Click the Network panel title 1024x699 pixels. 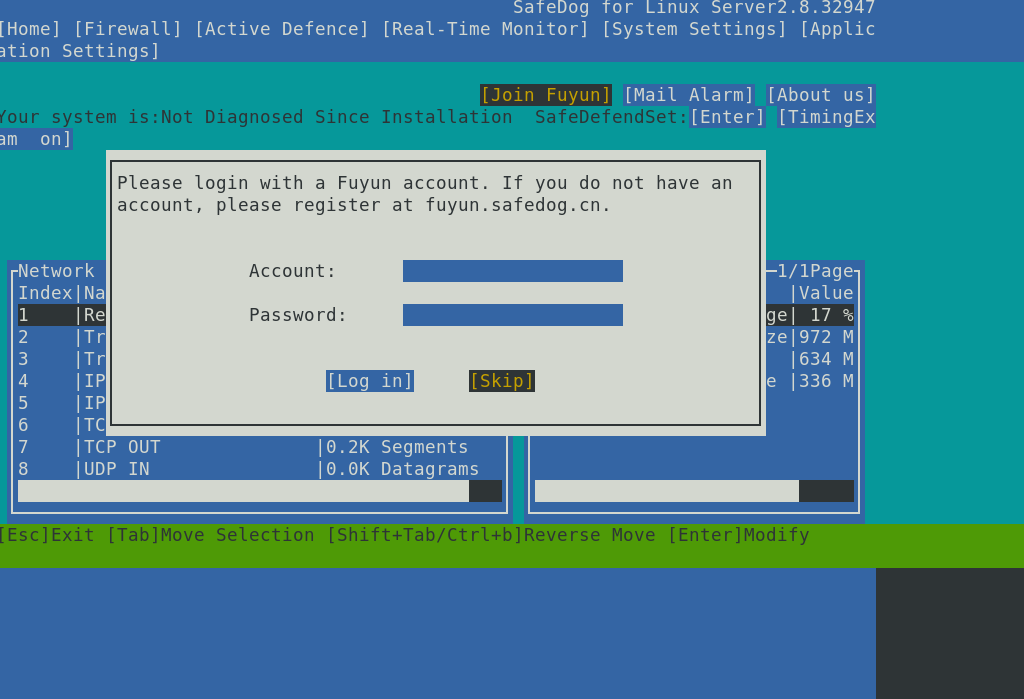click(56, 271)
